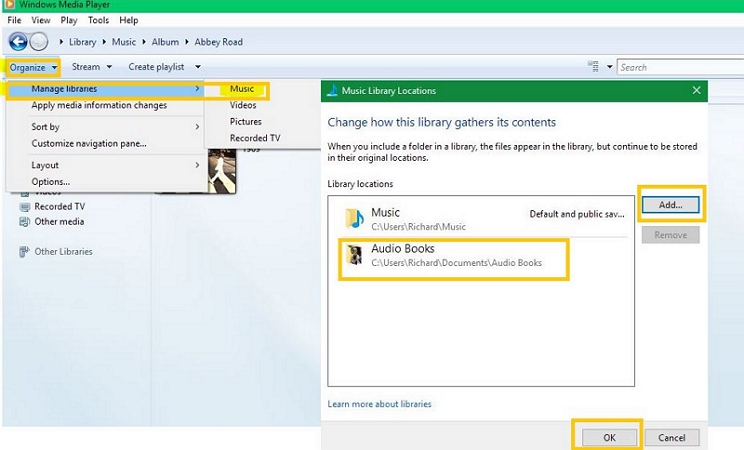Click the Windows Media Player title bar icon
The width and height of the screenshot is (744, 450).
[x=9, y=5]
